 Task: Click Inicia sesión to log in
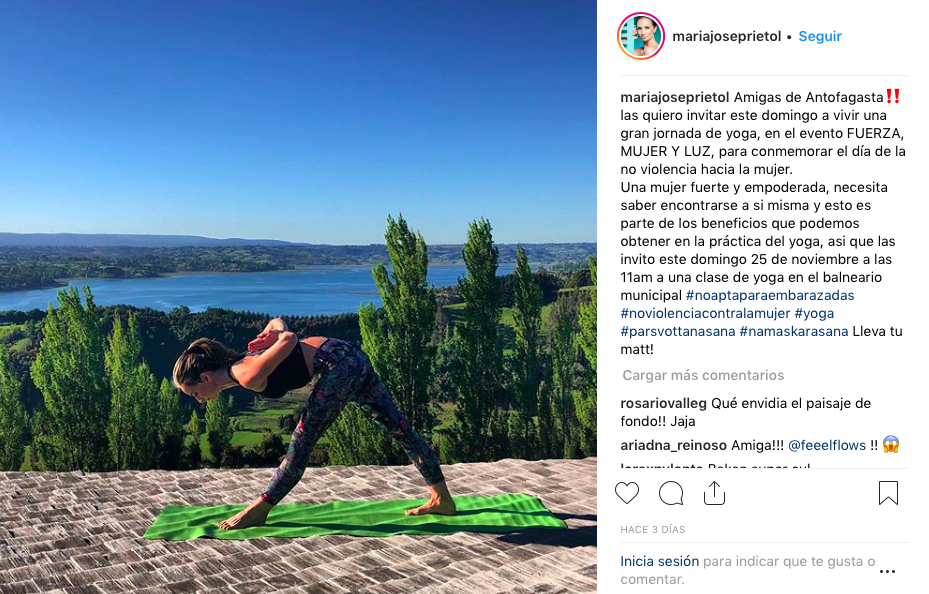(659, 561)
